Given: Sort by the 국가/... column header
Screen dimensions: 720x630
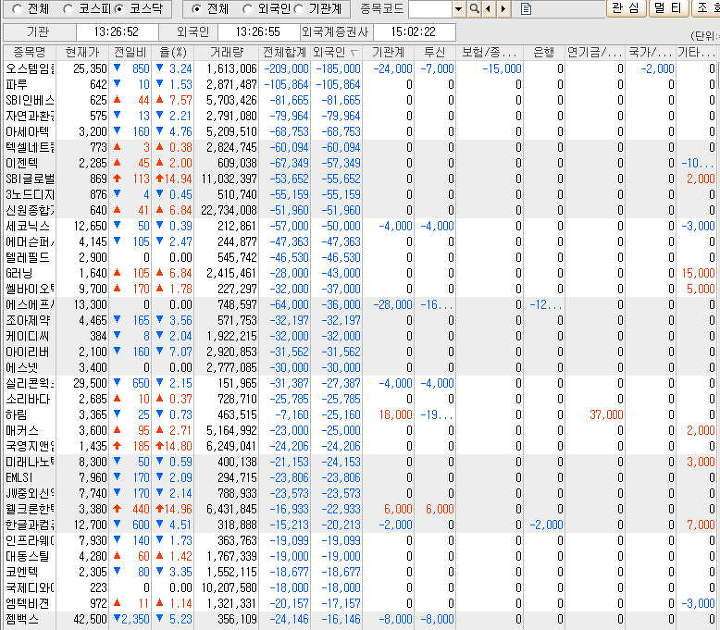Looking at the screenshot, I should (650, 52).
